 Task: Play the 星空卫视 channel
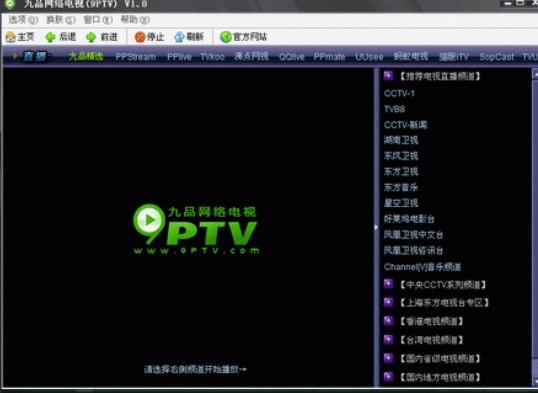pos(401,203)
